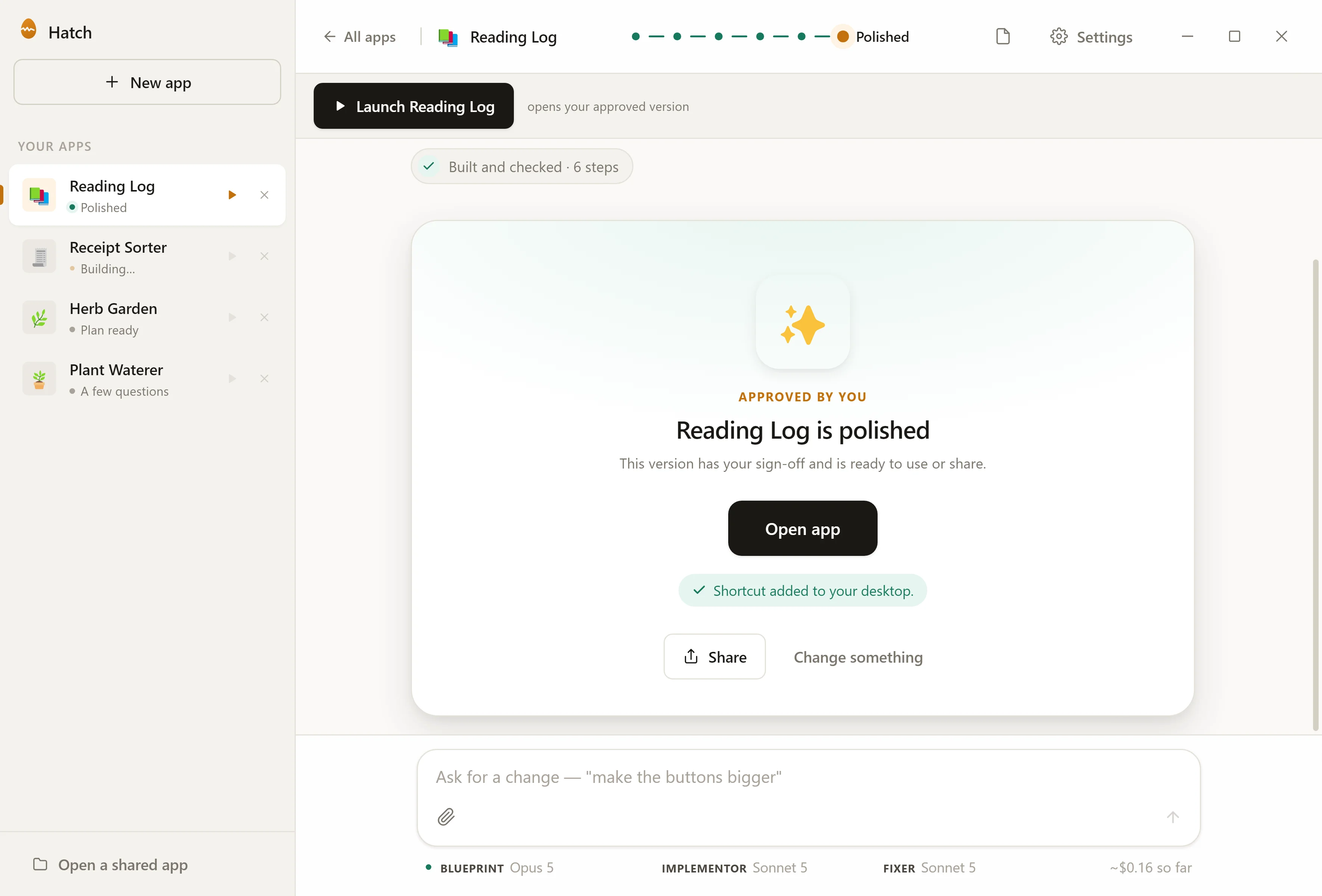Focus the Ask for a change input
Screen dimensions: 1322x896
coord(809,777)
